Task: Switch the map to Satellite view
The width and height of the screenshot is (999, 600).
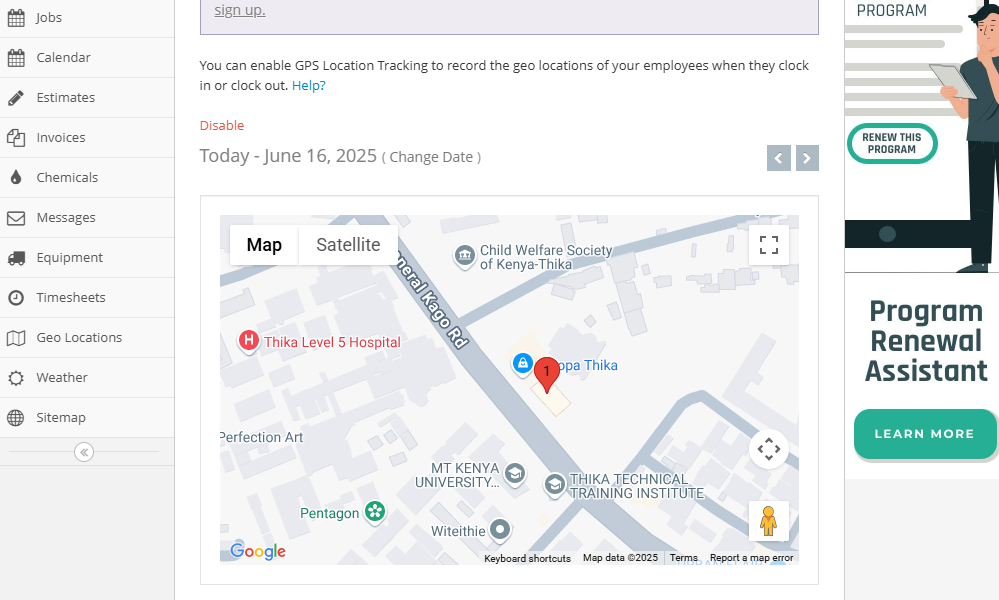Action: (348, 245)
